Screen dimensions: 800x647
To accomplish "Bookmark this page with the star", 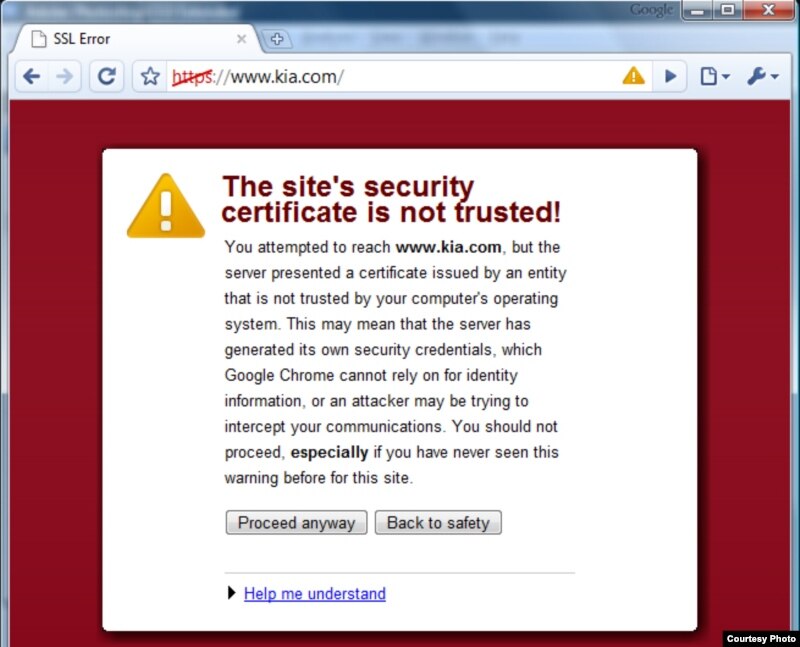I will coord(150,77).
